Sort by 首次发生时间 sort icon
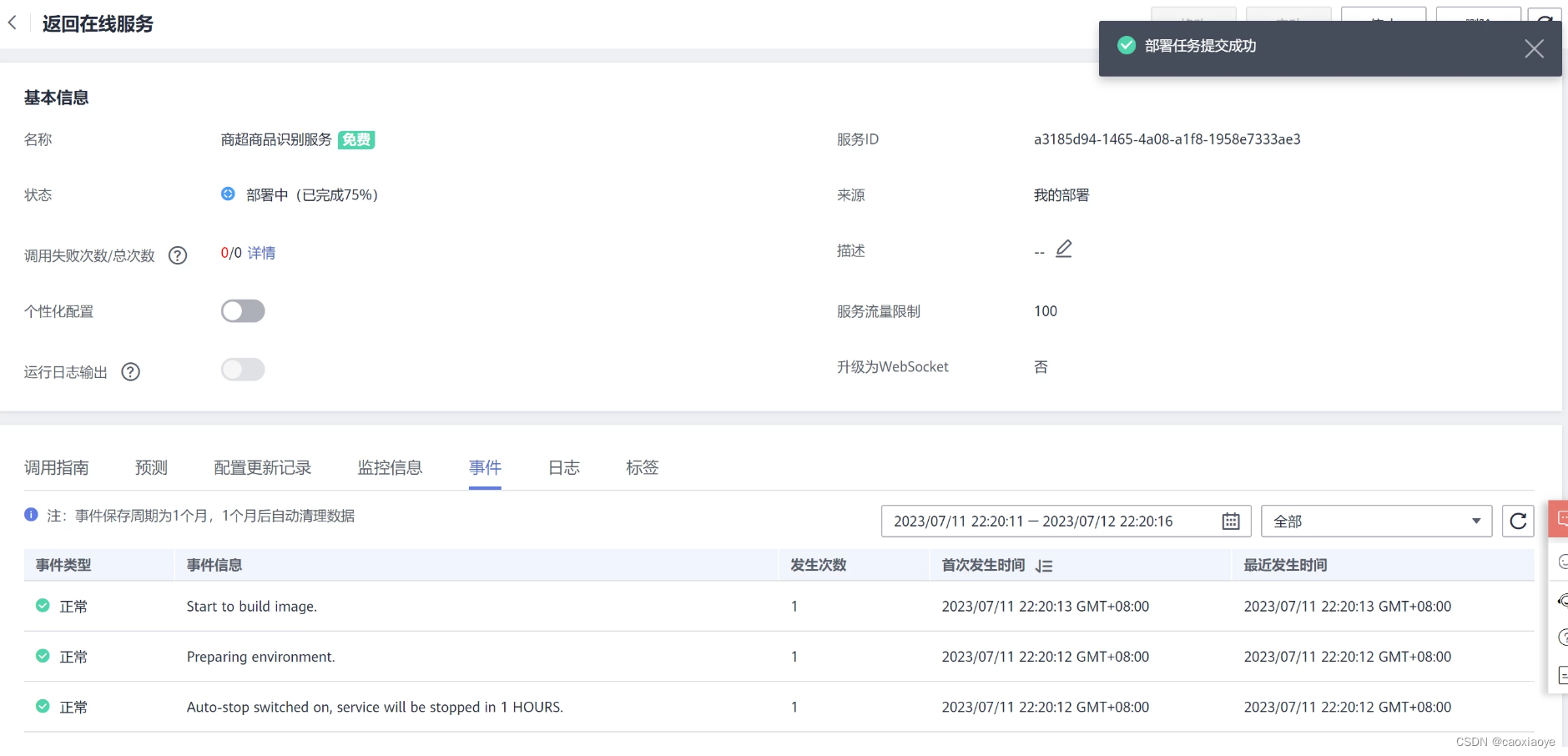This screenshot has height=756, width=1568. (x=1044, y=566)
